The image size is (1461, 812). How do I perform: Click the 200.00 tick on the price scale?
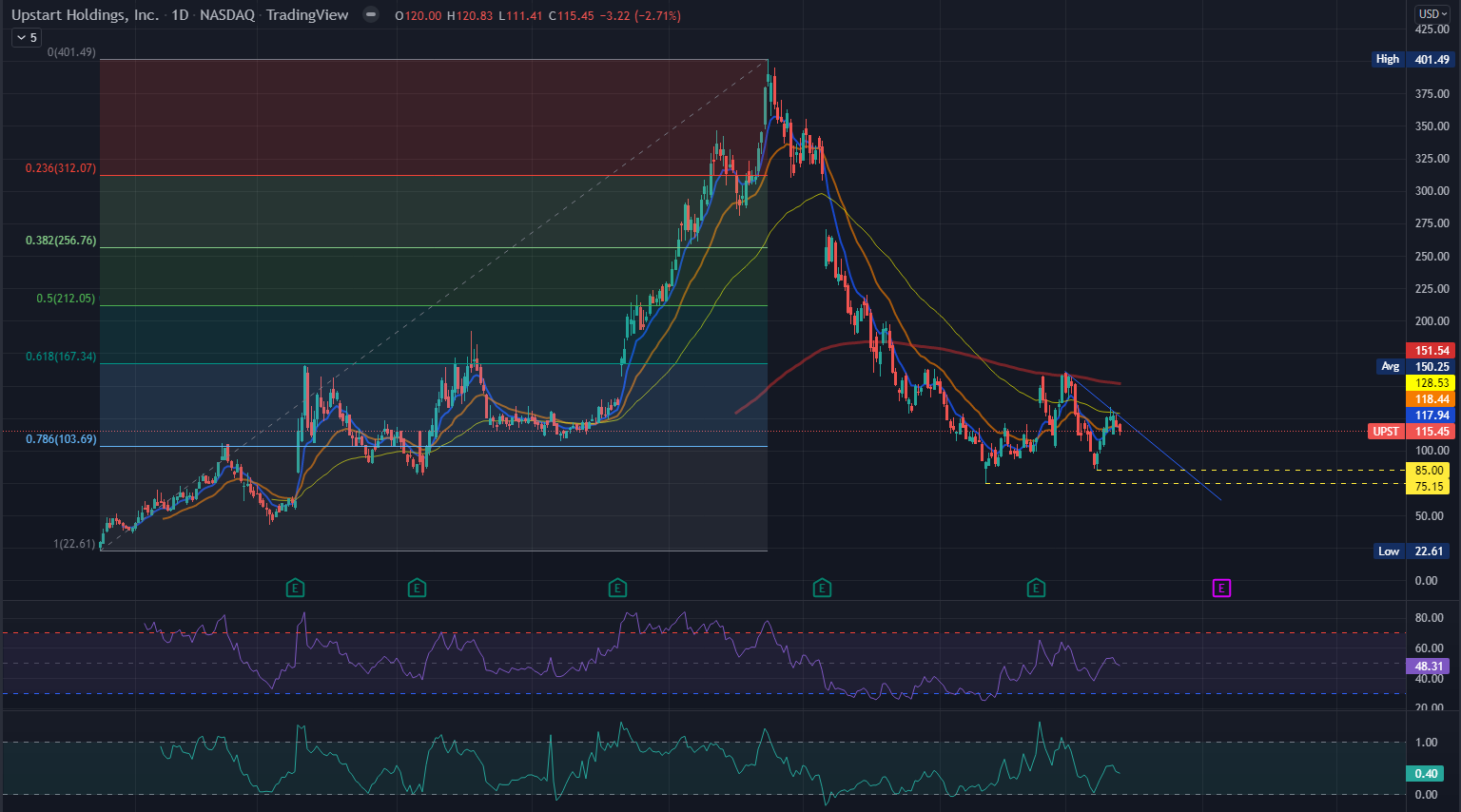coord(1432,321)
